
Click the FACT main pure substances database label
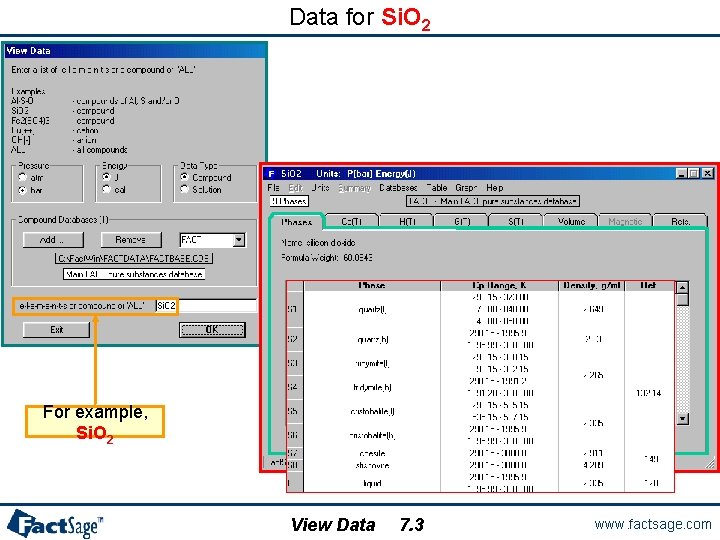(x=493, y=201)
